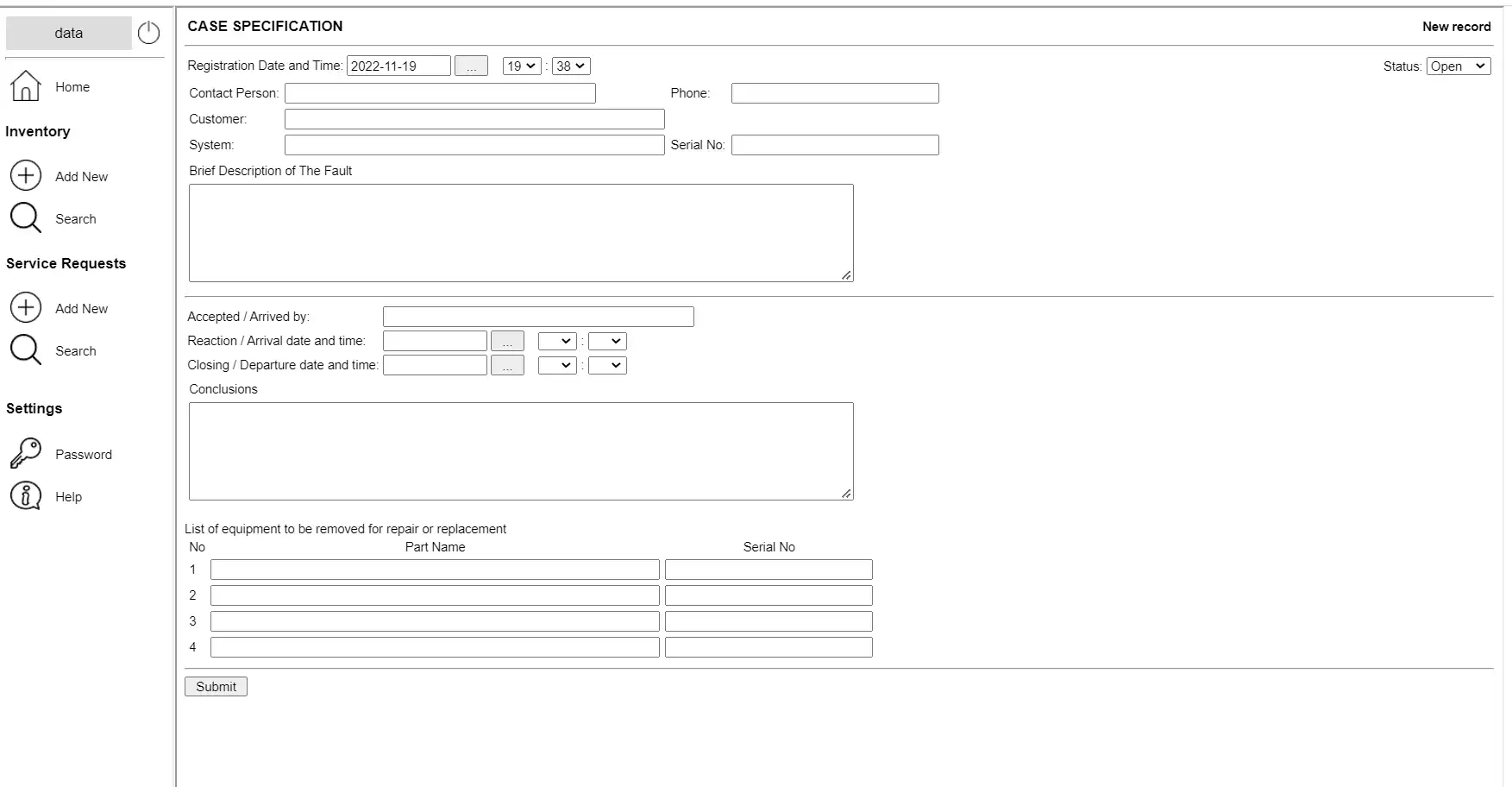This screenshot has height=787, width=1512.
Task: Focus Serial No field in row 1
Action: click(769, 570)
